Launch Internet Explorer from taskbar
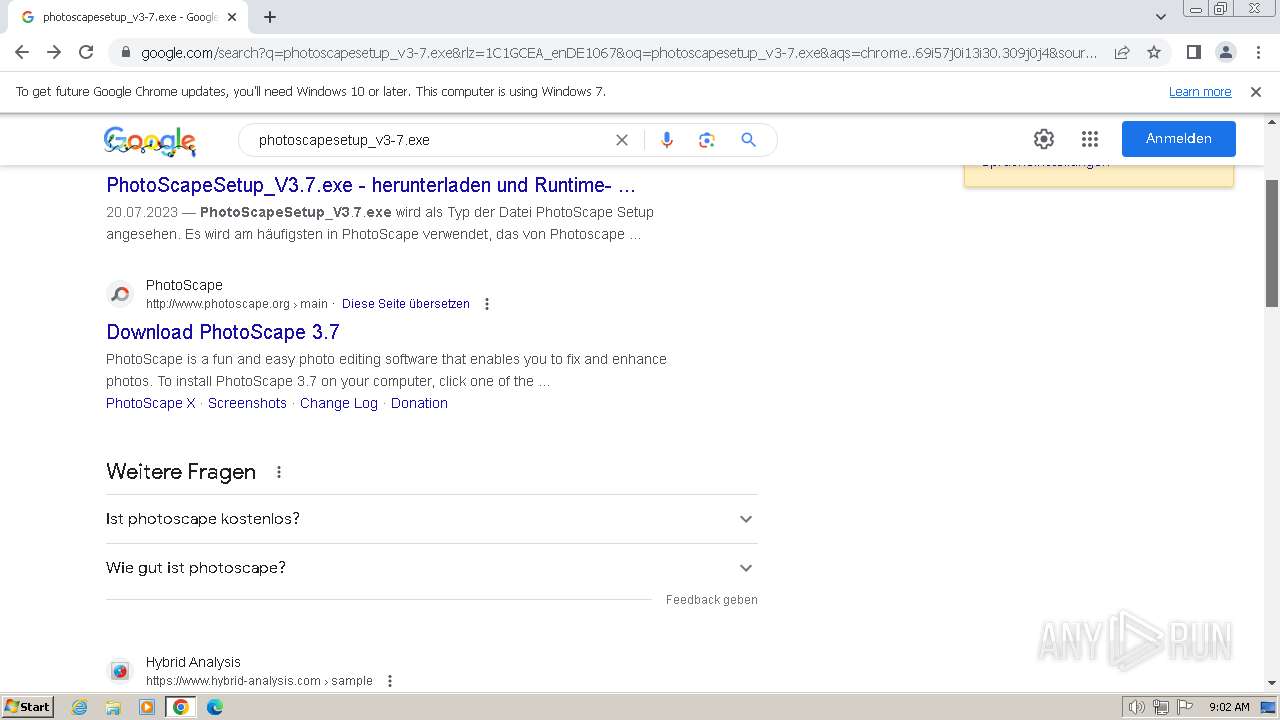This screenshot has width=1280, height=720. pyautogui.click(x=80, y=707)
